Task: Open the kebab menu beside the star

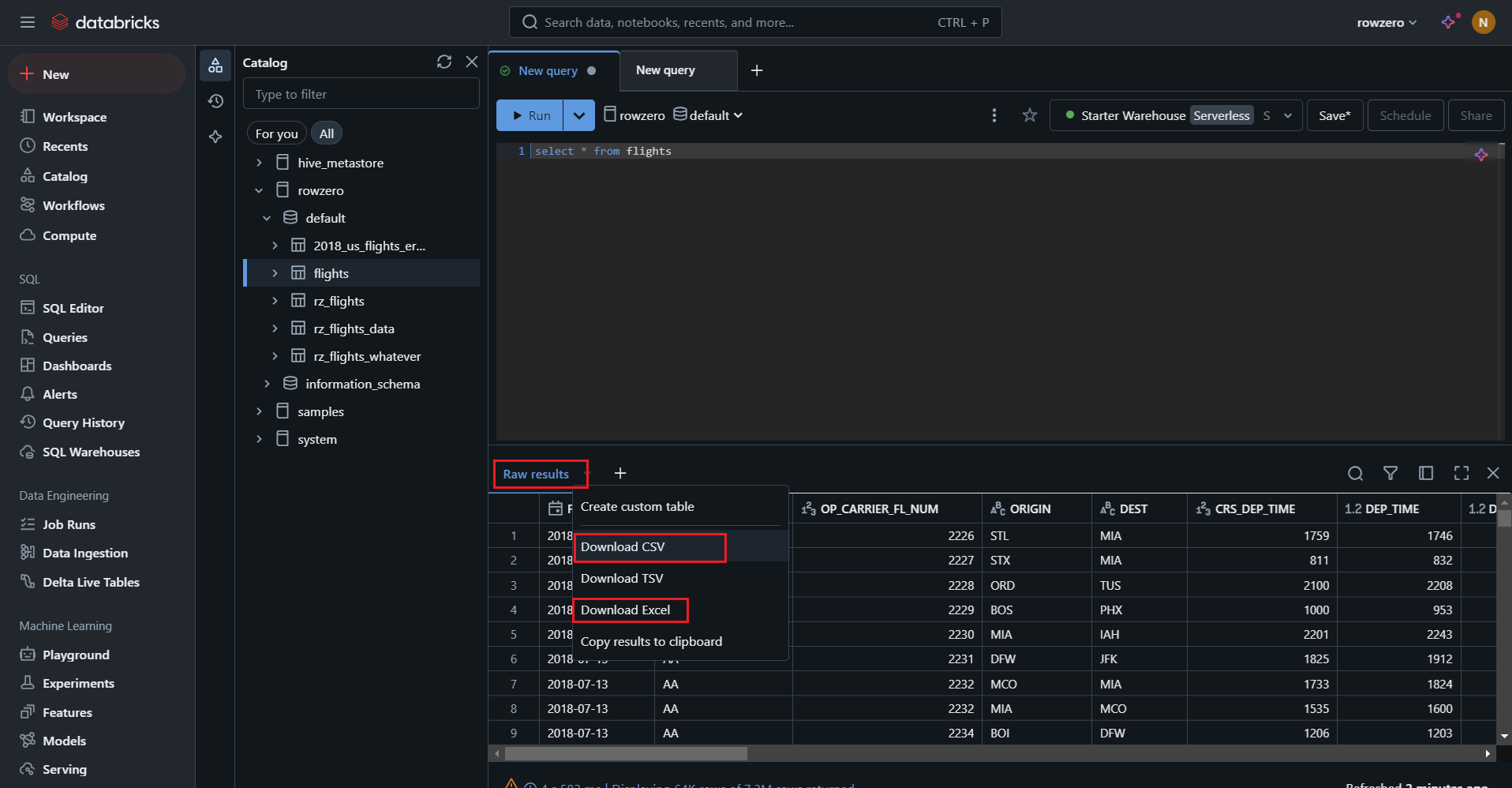Action: [994, 115]
